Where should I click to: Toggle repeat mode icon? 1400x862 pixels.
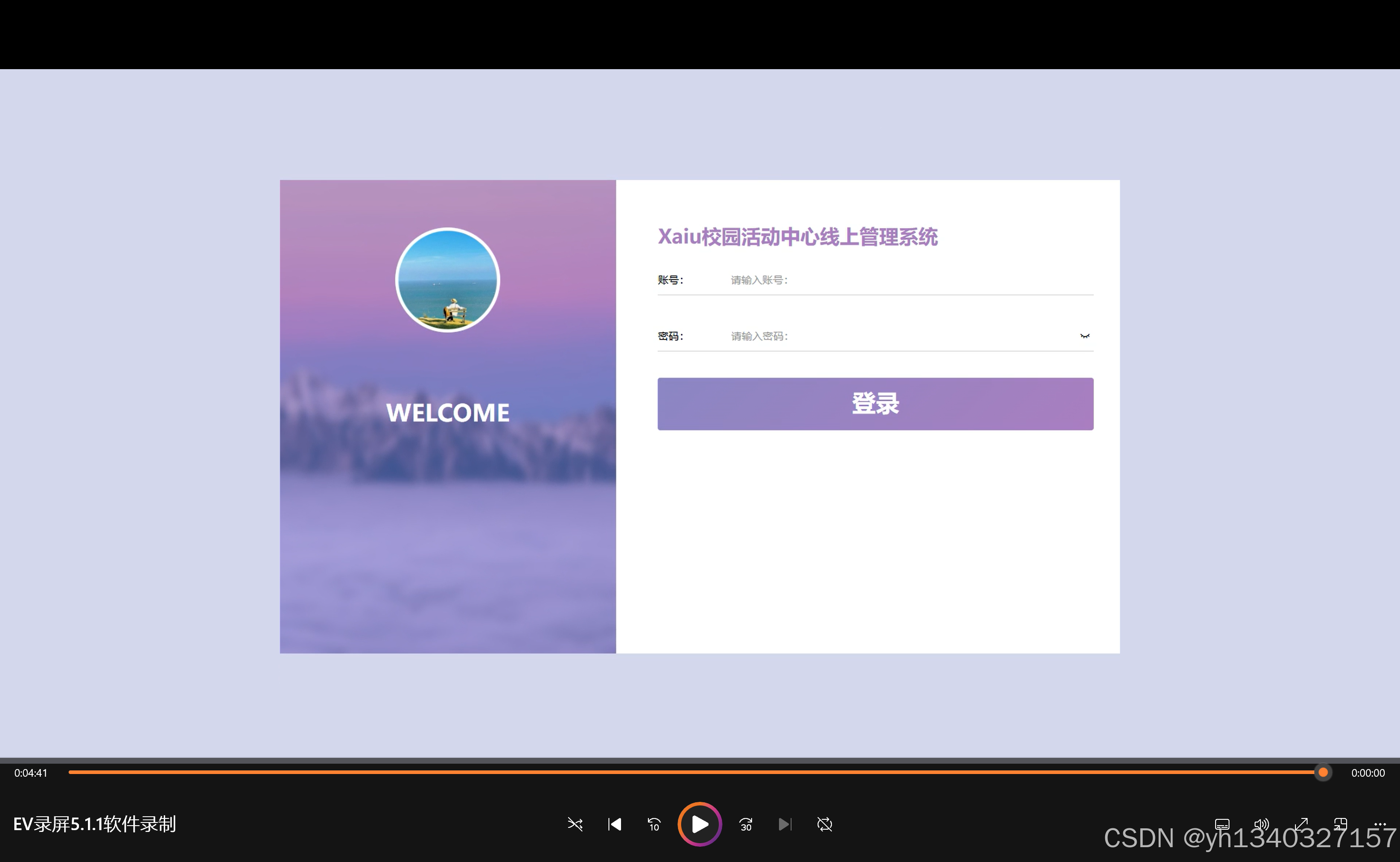[824, 824]
